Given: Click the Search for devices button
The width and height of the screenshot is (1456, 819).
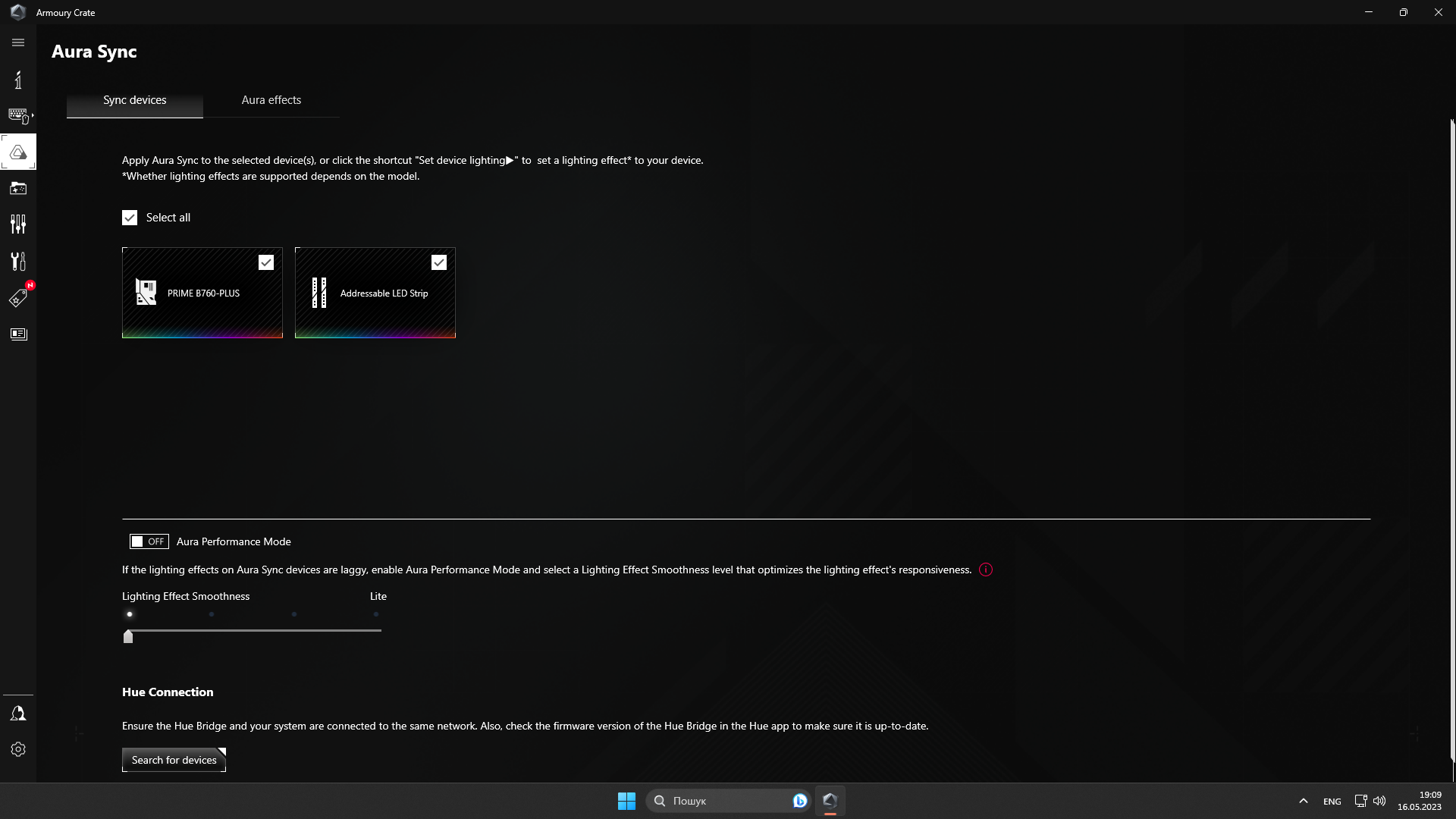Looking at the screenshot, I should pos(173,759).
